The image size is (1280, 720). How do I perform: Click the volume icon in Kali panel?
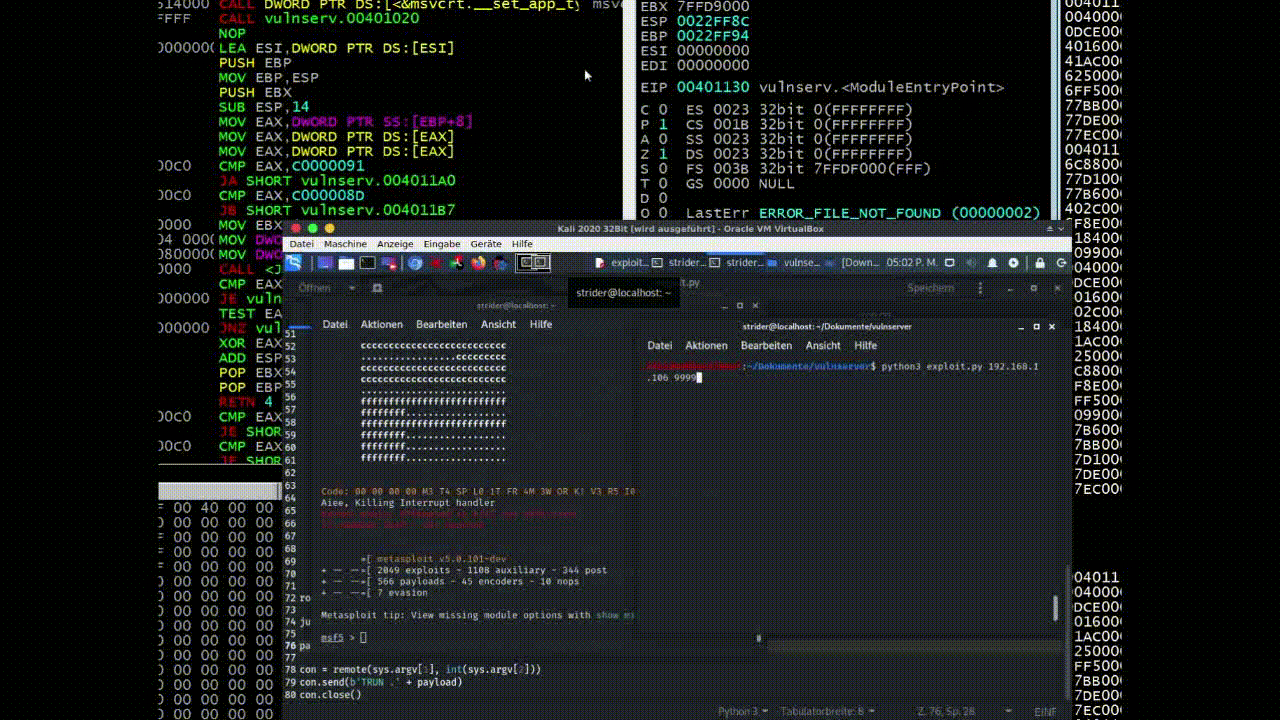(971, 263)
